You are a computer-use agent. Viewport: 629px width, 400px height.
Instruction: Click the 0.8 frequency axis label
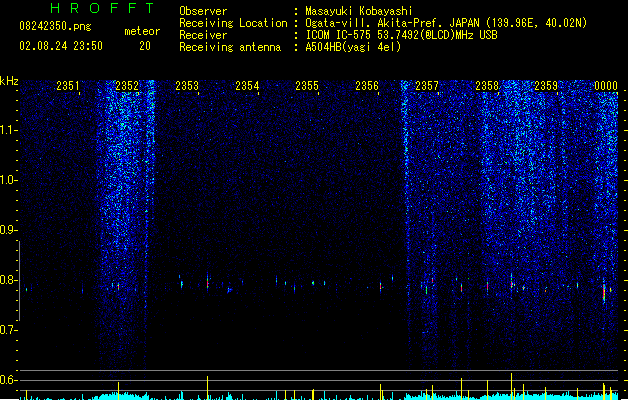(8, 280)
